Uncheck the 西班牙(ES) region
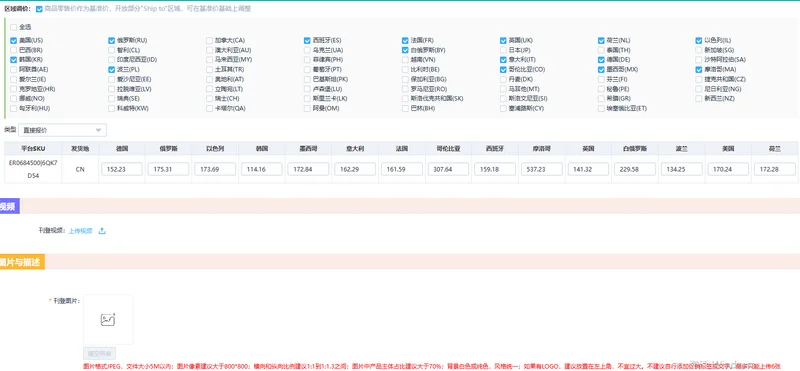Viewport: 800px width, 371px height. tap(307, 40)
